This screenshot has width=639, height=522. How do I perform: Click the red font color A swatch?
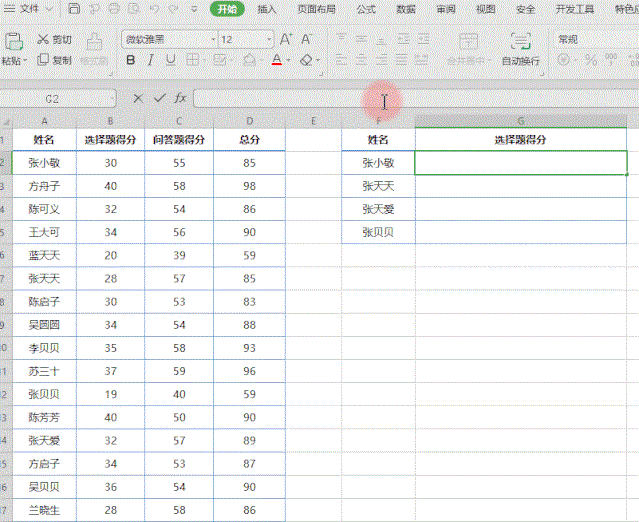point(277,60)
